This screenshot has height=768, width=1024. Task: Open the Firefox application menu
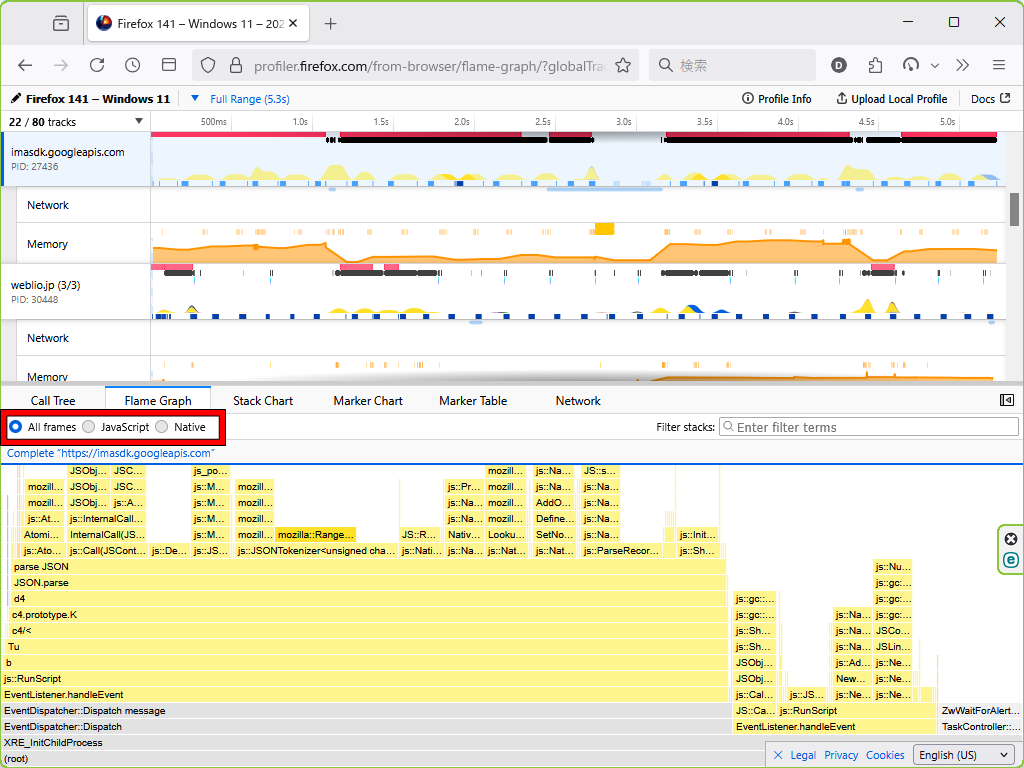pos(999,65)
